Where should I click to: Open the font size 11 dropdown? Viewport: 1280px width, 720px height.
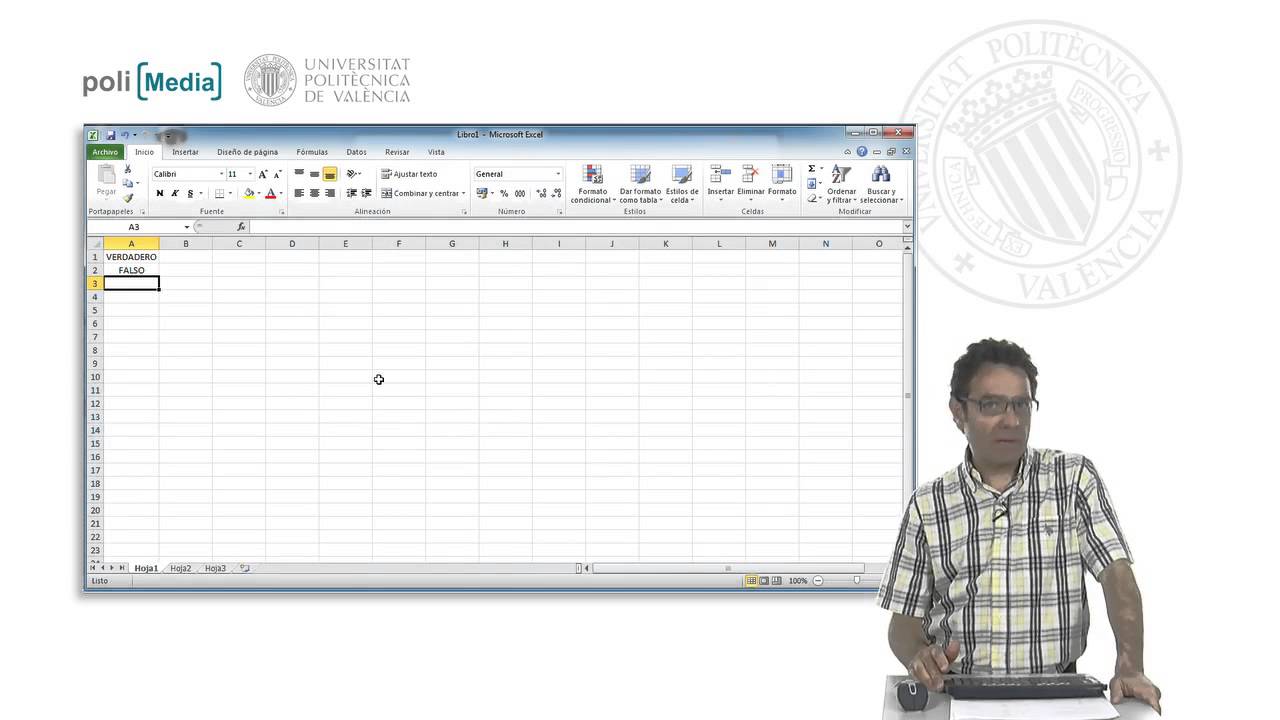[250, 174]
